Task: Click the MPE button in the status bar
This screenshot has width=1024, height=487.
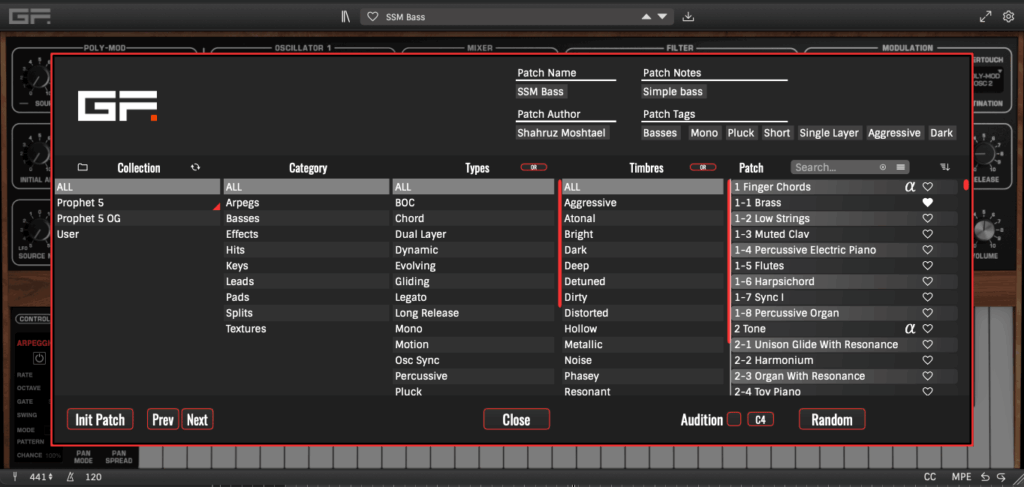Action: point(961,477)
